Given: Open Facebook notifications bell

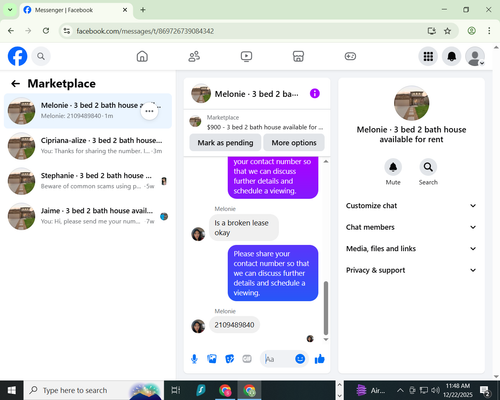Looking at the screenshot, I should pos(452,56).
